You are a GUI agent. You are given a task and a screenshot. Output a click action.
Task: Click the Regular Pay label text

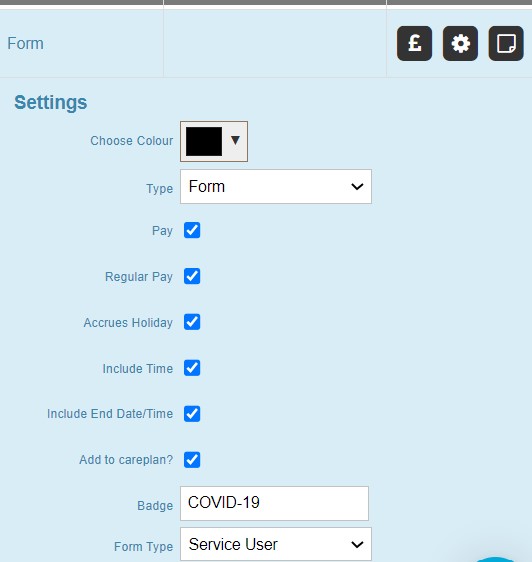[139, 277]
